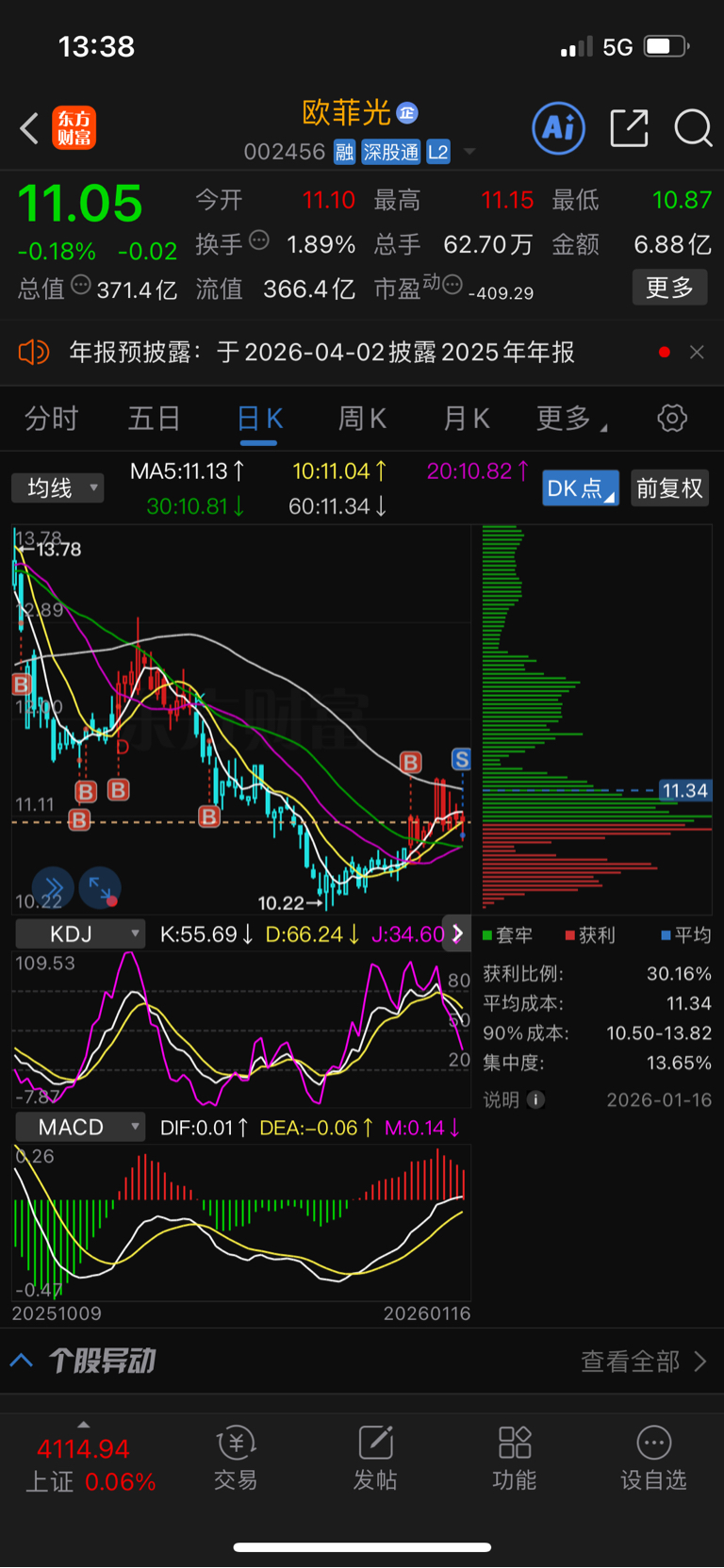Open the MACD indicator dropdown
The width and height of the screenshot is (724, 1568).
[x=81, y=1127]
